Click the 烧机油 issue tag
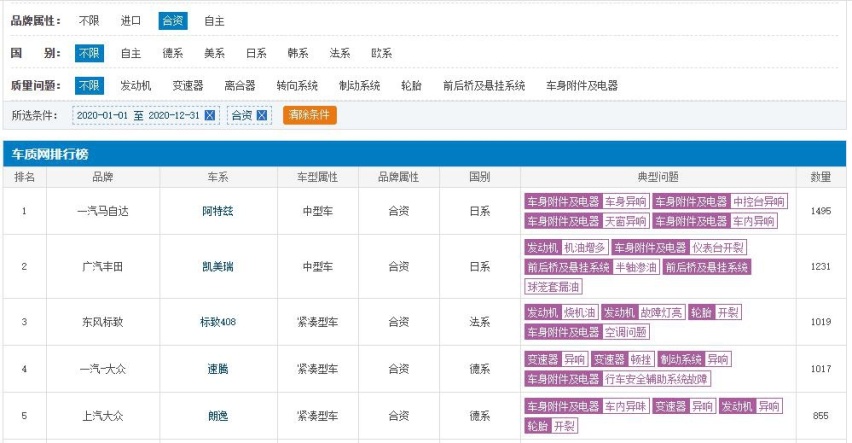Image resolution: width=852 pixels, height=443 pixels. [x=579, y=313]
